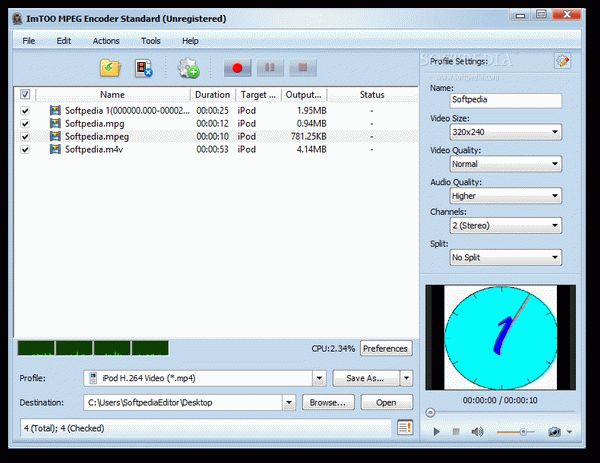Stop the preview playback
Image resolution: width=600 pixels, height=463 pixels.
[456, 432]
